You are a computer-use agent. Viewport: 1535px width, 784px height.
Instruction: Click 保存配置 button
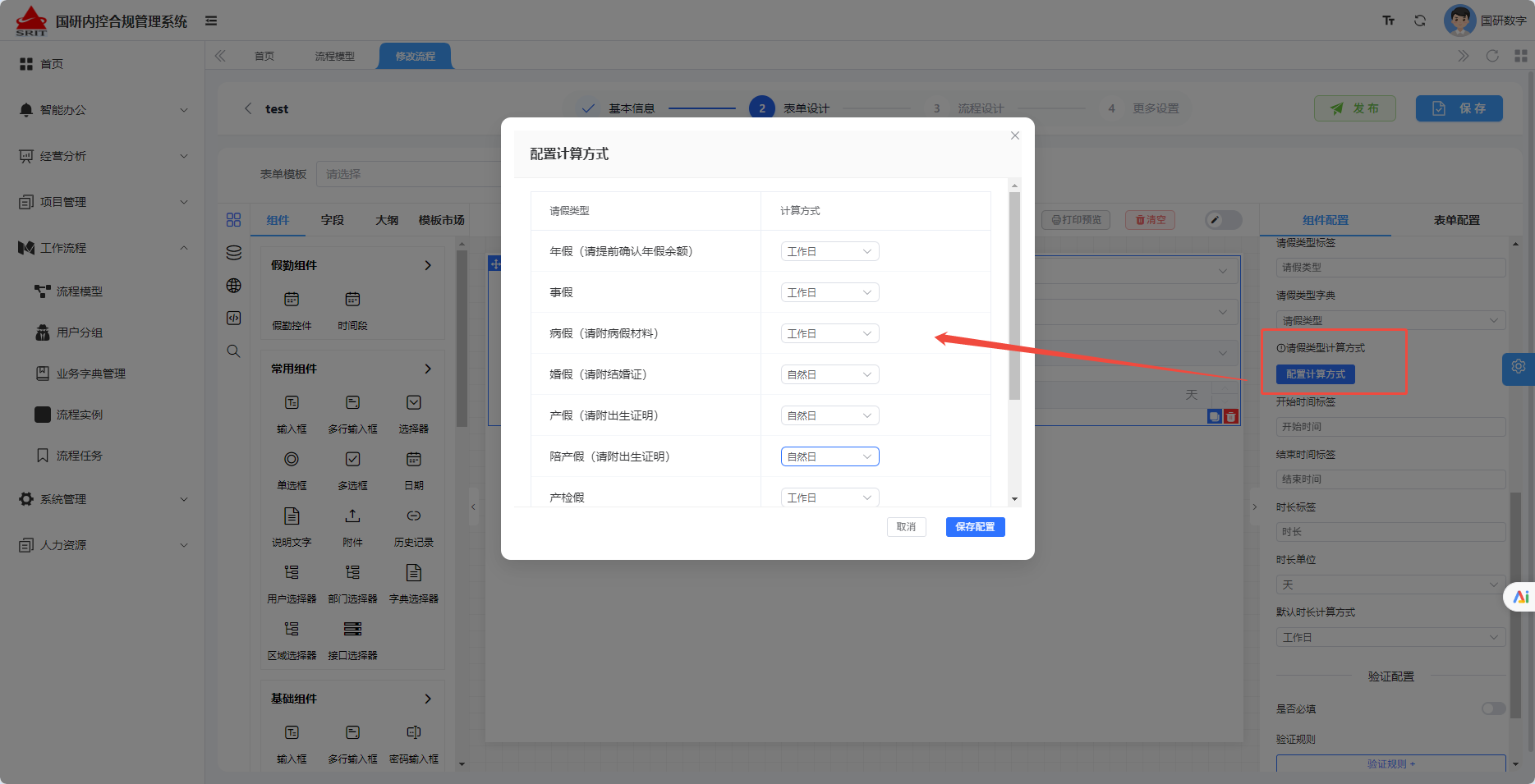(975, 527)
